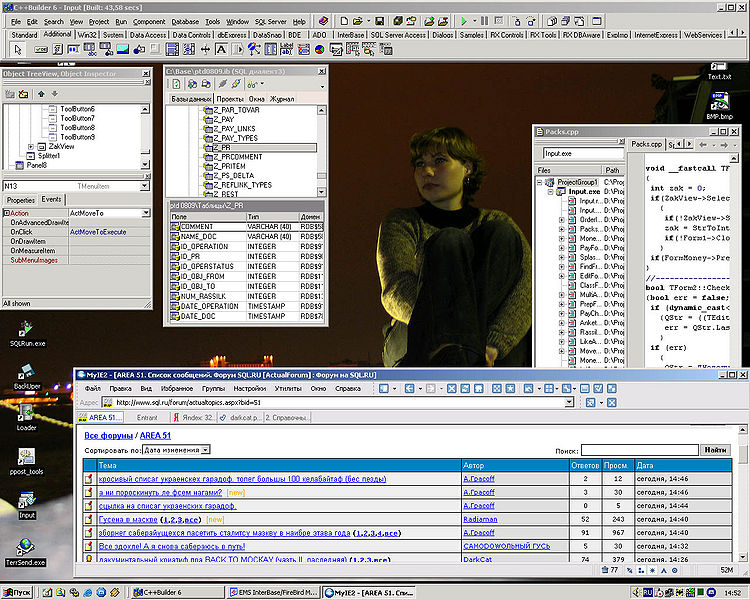Open the Component menu in C++Builder
Image resolution: width=750 pixels, height=600 pixels.
click(149, 22)
